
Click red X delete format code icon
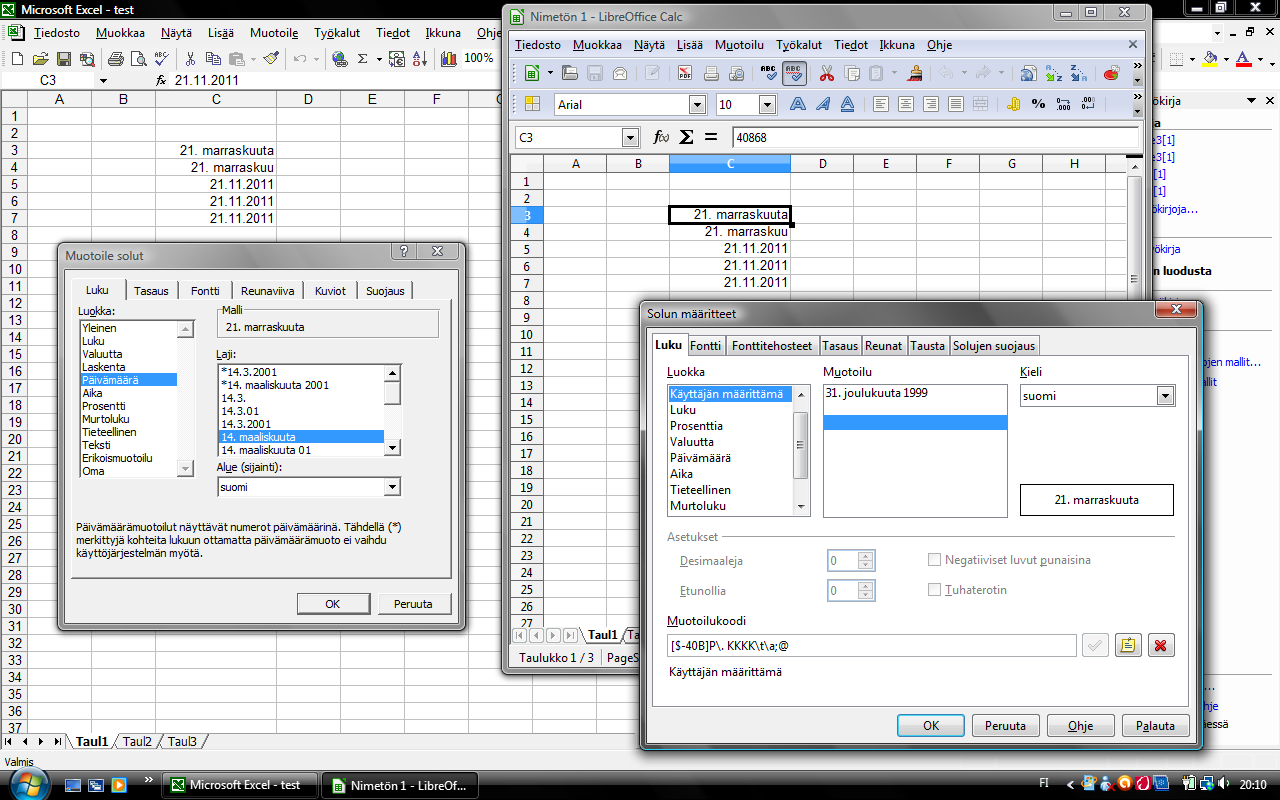1160,646
